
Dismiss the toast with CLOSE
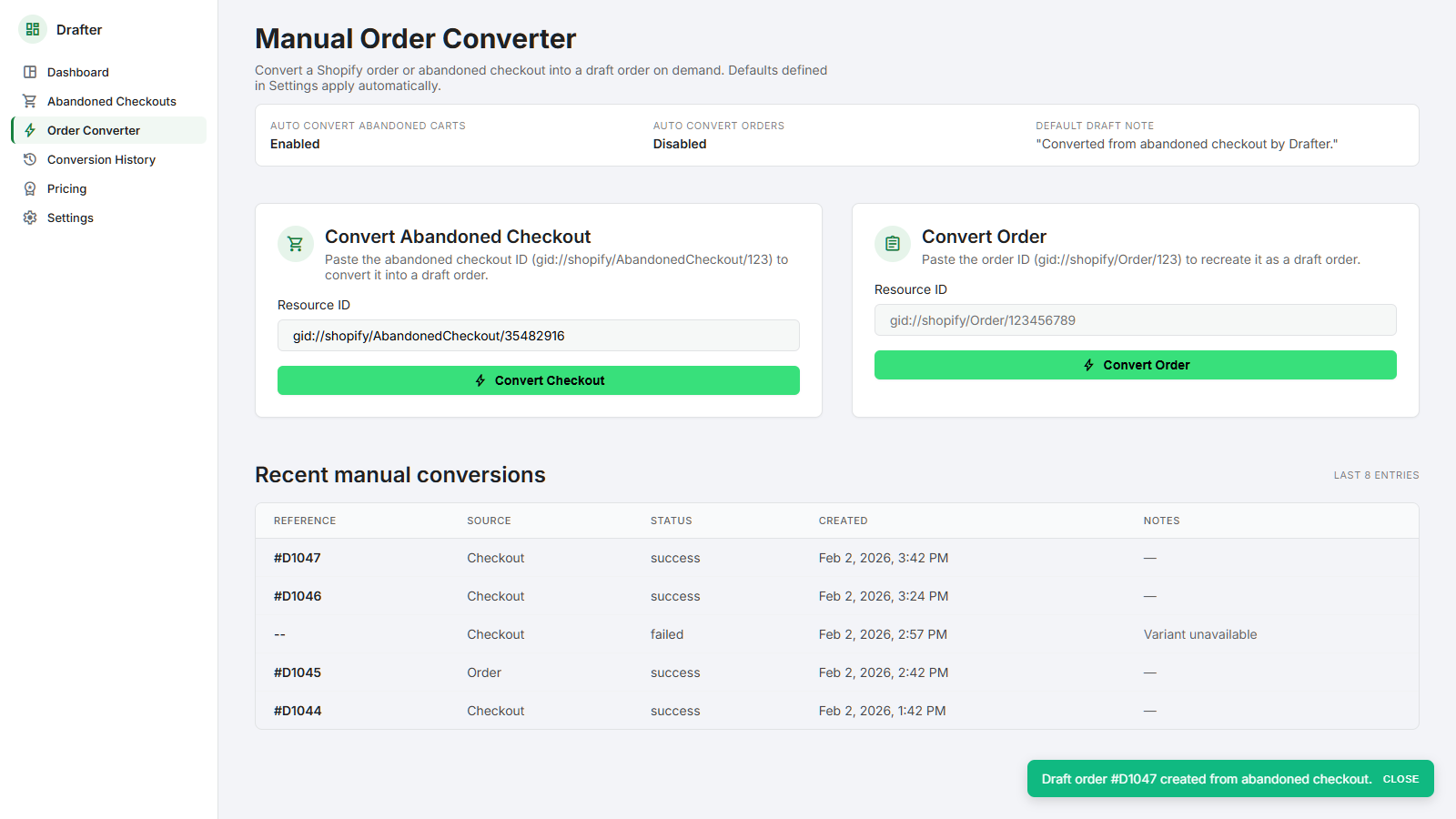point(1400,778)
